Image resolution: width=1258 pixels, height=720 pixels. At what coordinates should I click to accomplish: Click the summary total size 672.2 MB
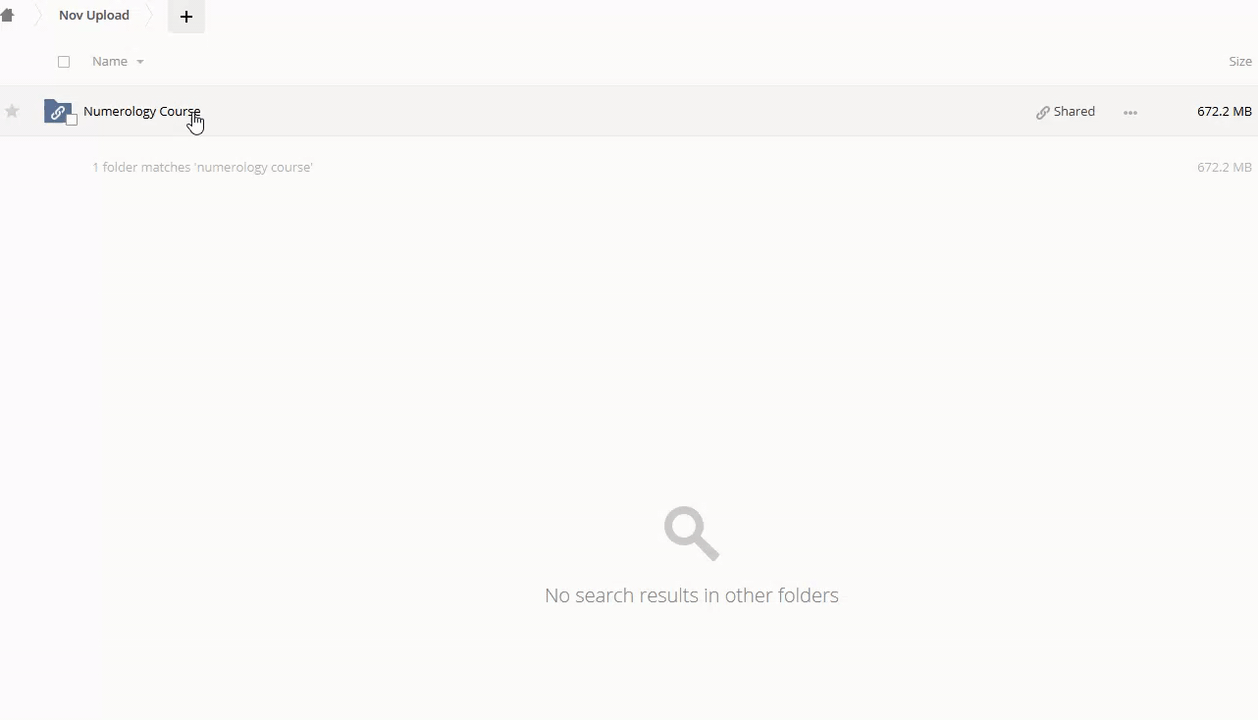coord(1224,167)
